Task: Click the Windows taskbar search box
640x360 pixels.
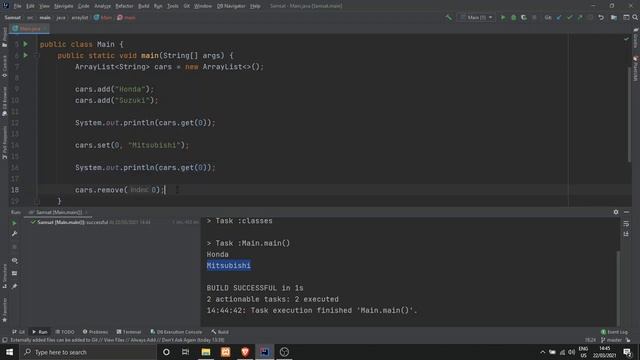Action: pos(88,352)
